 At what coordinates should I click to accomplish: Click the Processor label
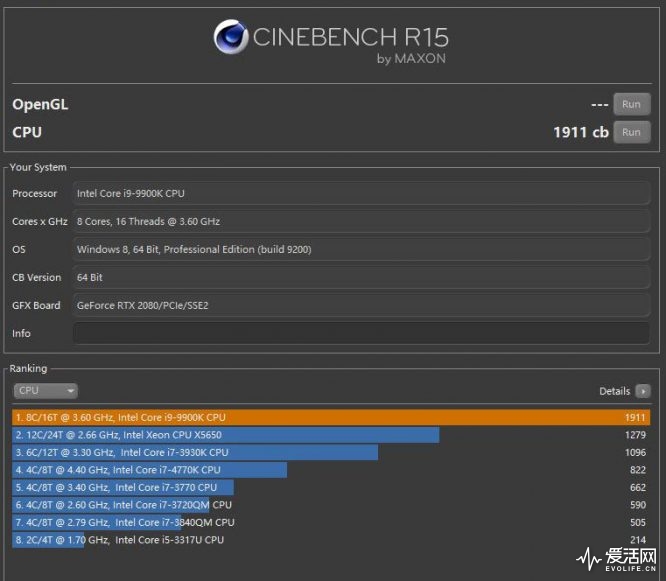tap(34, 193)
